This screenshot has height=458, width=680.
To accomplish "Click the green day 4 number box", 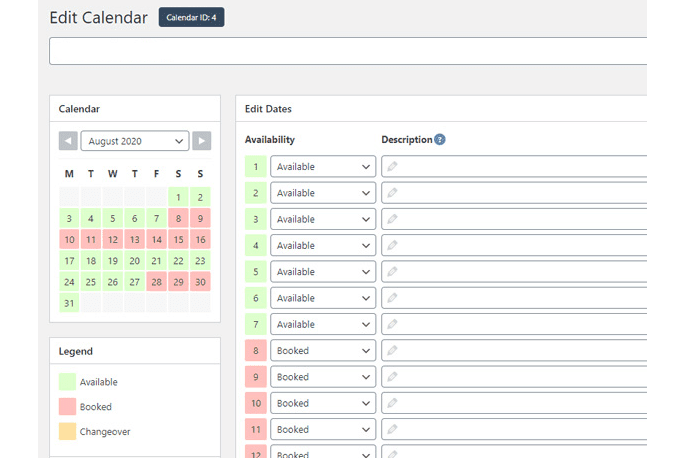I will (255, 245).
